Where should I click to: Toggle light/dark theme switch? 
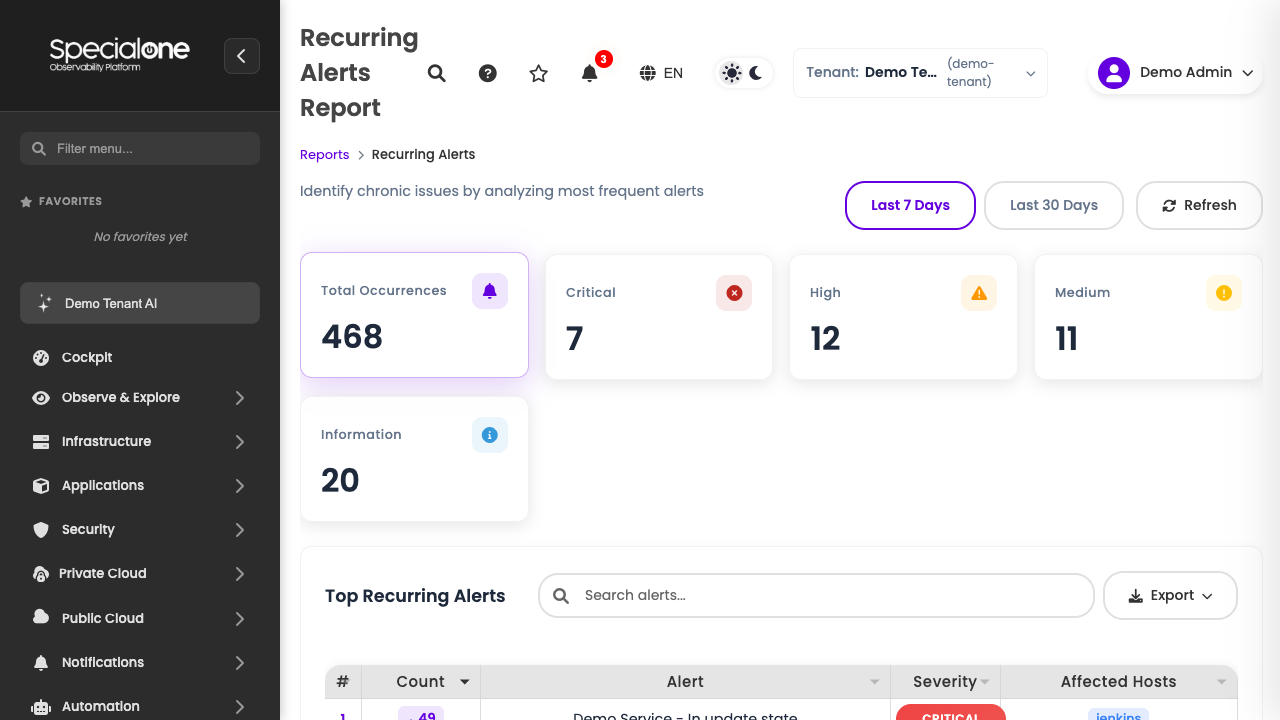click(744, 73)
